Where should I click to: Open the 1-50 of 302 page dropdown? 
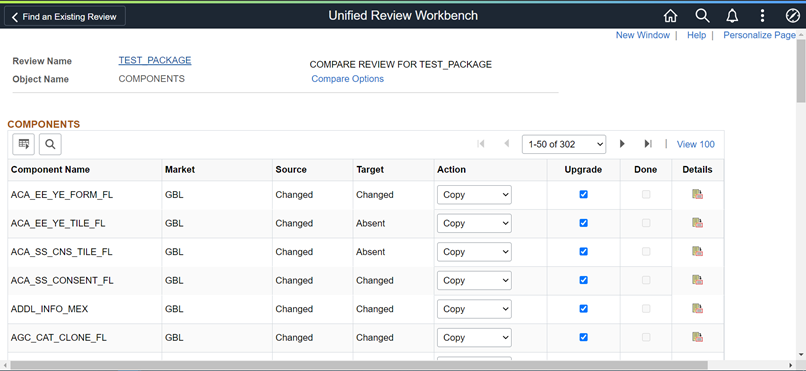tap(564, 144)
